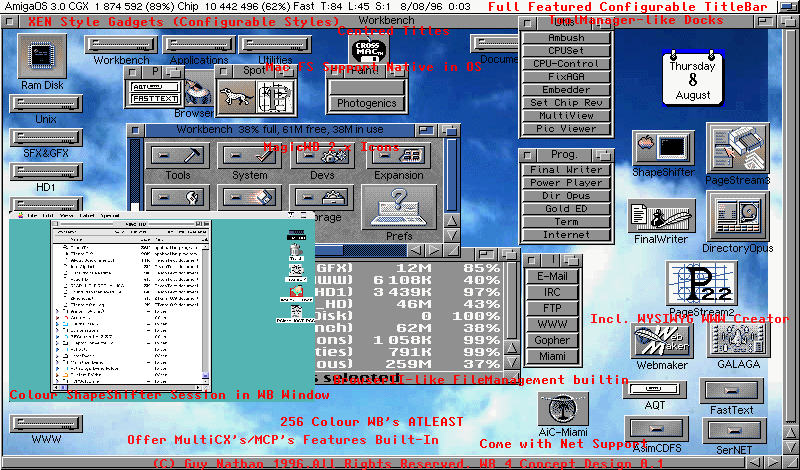Open the Applications drawer icon
The width and height of the screenshot is (800, 470).
[x=198, y=44]
